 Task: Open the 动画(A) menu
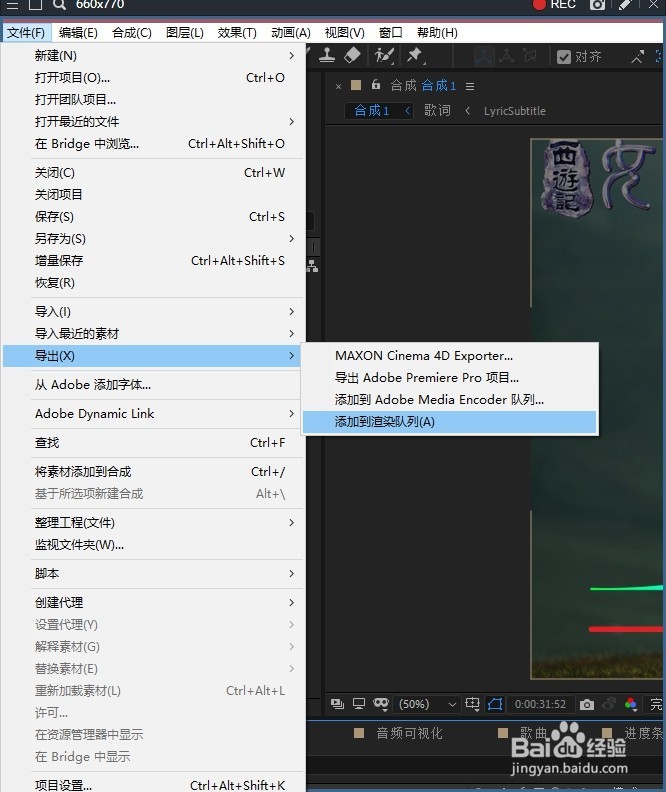(291, 33)
